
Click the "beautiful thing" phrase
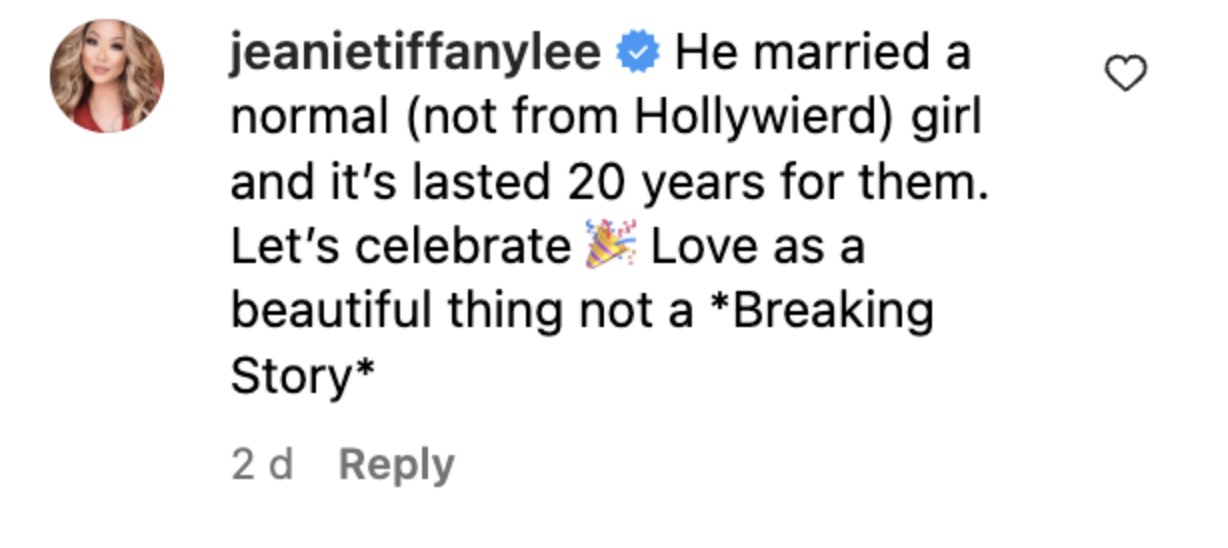tap(398, 310)
